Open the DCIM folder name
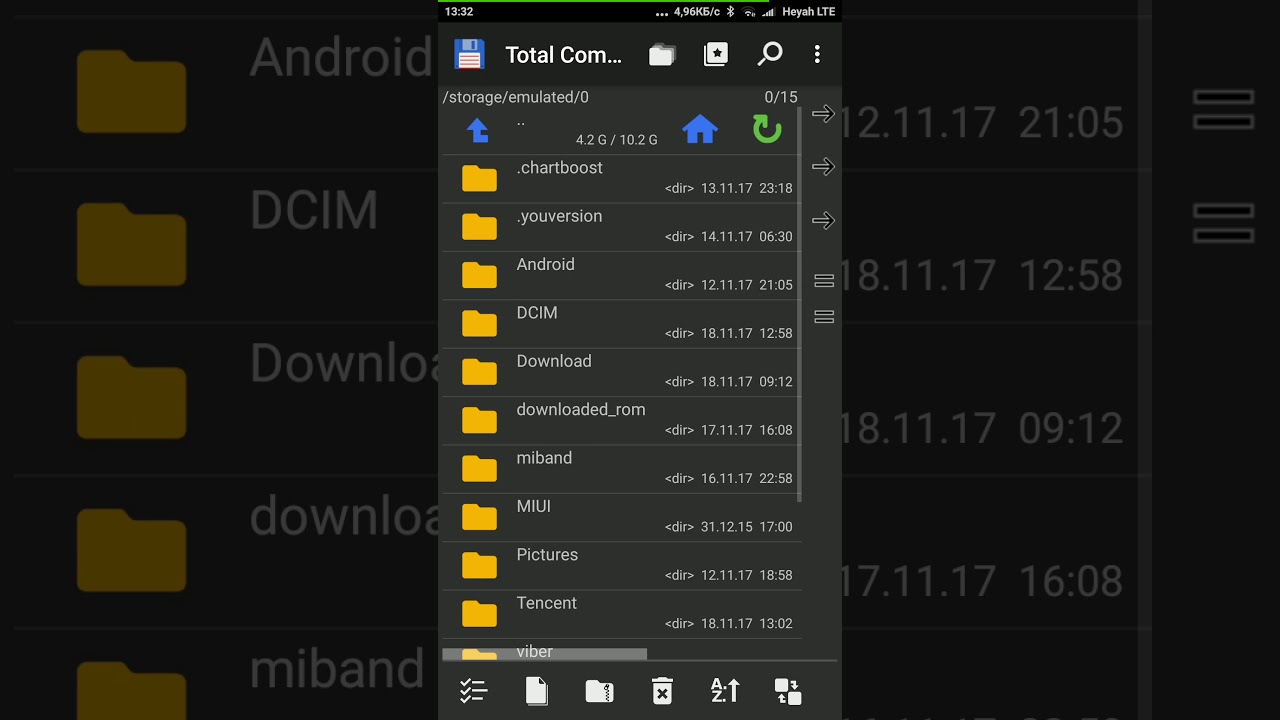 [537, 313]
